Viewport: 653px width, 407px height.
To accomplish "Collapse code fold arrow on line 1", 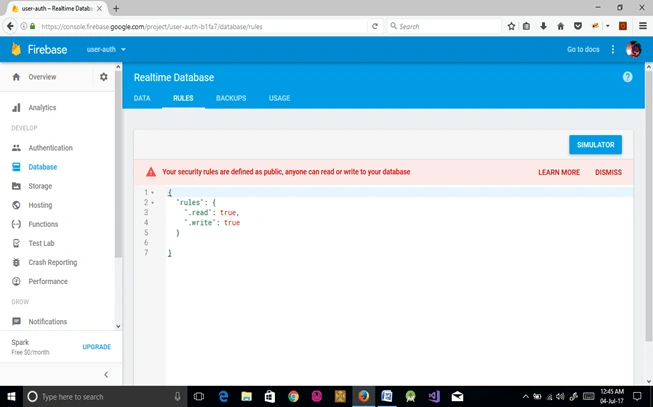I will click(152, 192).
